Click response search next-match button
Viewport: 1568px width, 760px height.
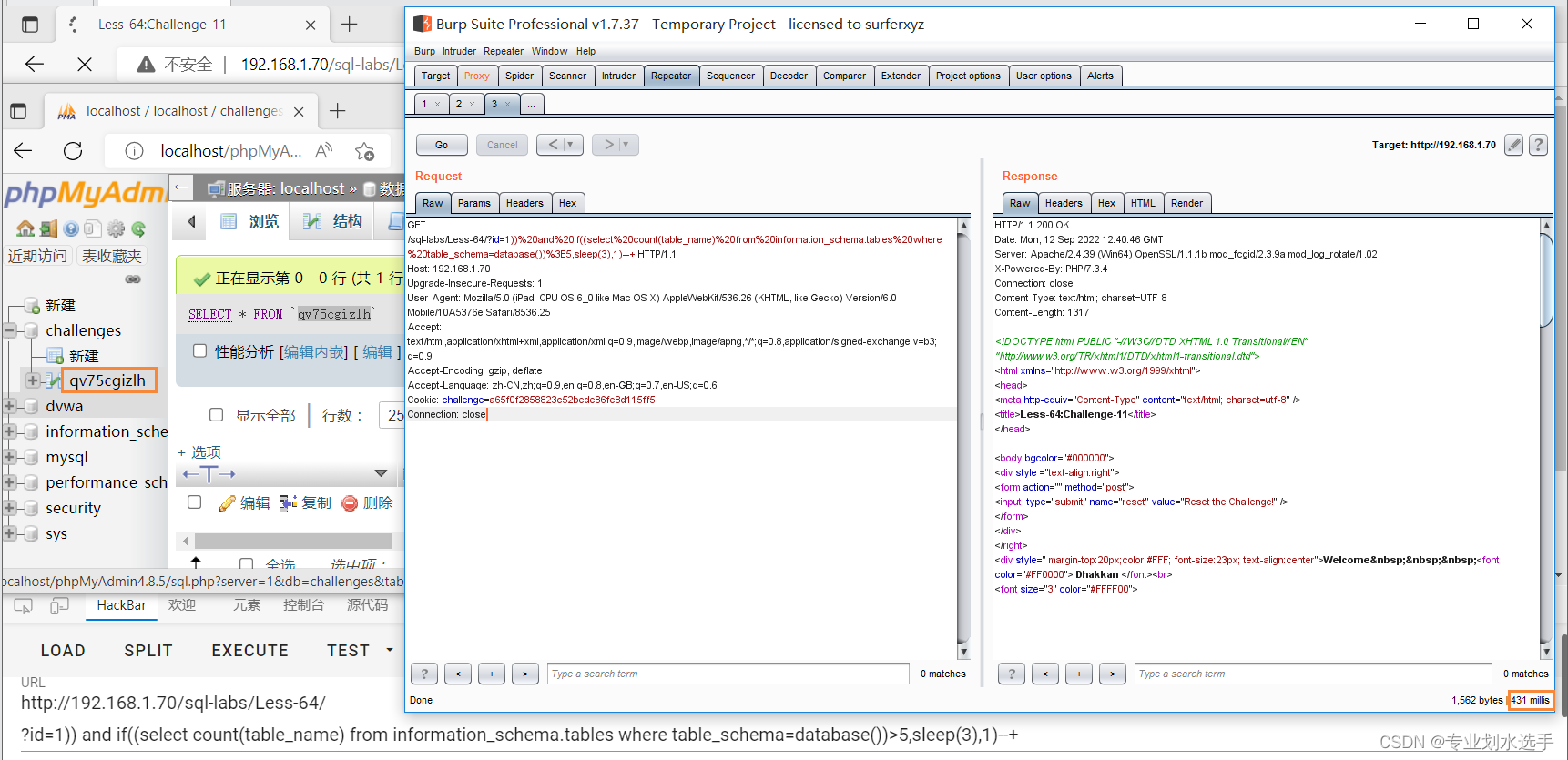click(1112, 674)
